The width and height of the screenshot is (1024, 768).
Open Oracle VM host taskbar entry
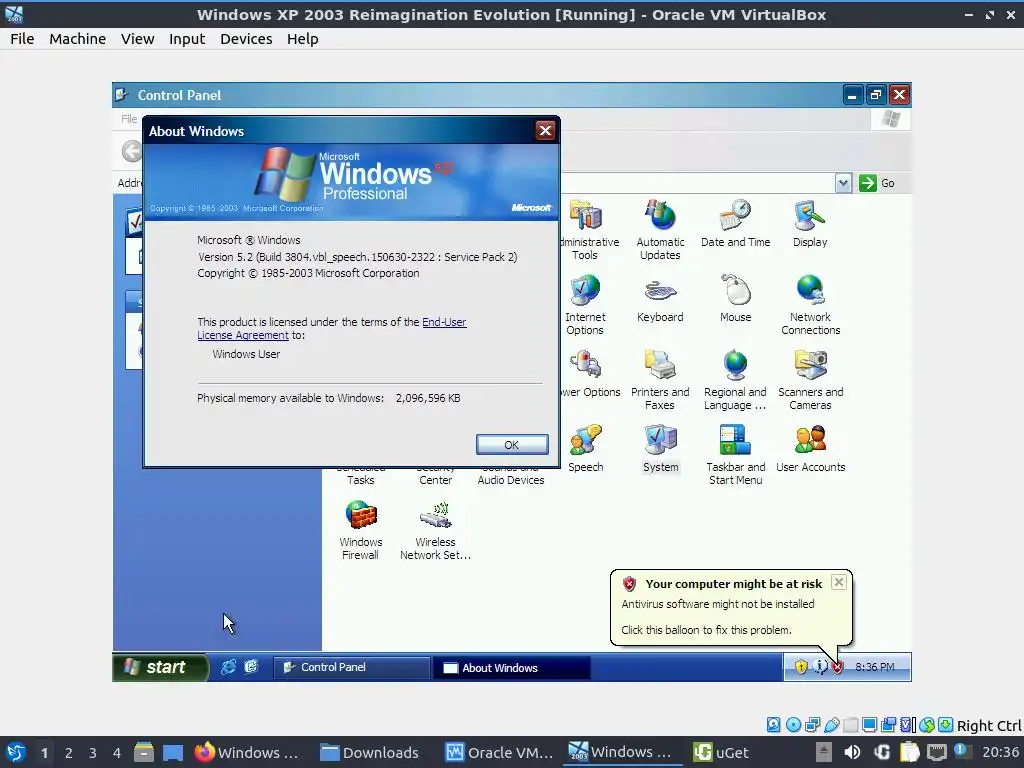coord(500,753)
